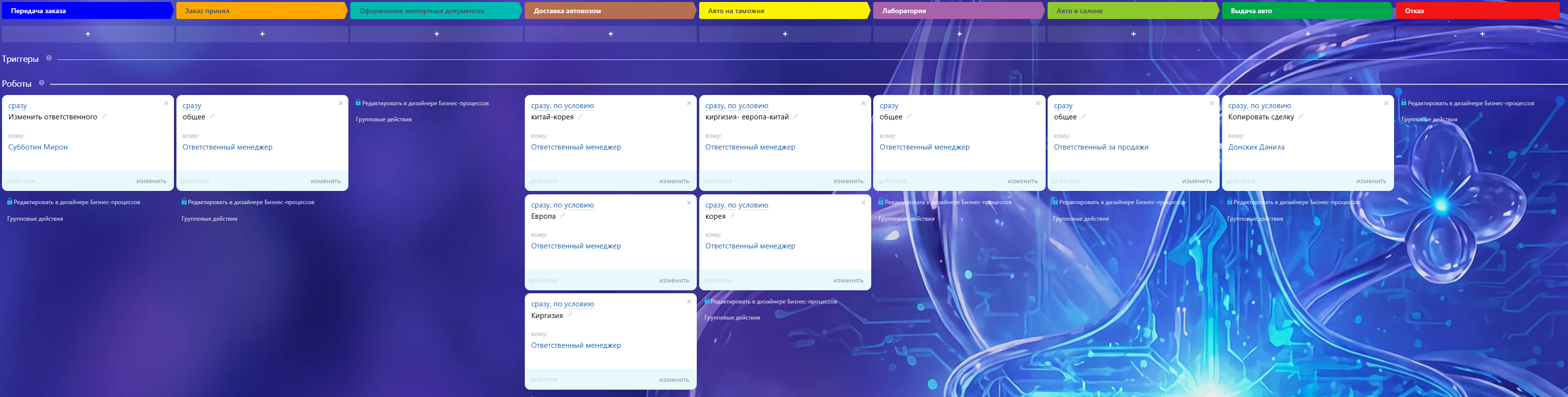Edit the корея robot title pencil icon
The image size is (1568, 397).
point(732,215)
